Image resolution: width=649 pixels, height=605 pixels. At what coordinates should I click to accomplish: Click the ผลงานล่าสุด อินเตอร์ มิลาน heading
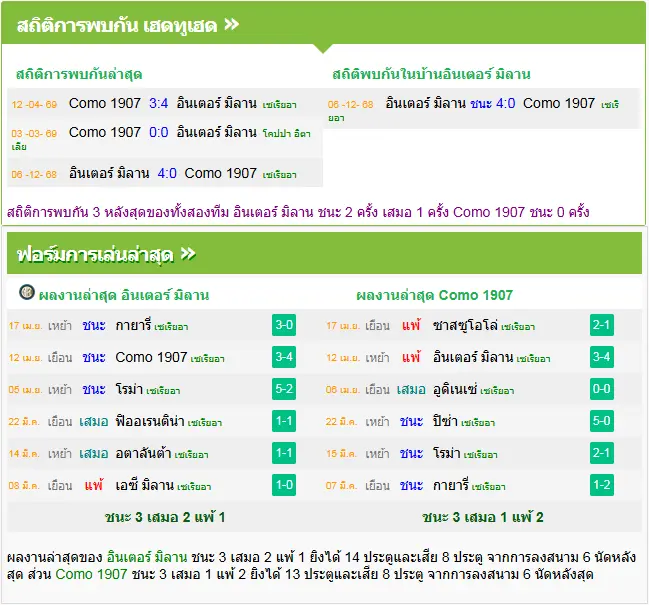point(124,295)
